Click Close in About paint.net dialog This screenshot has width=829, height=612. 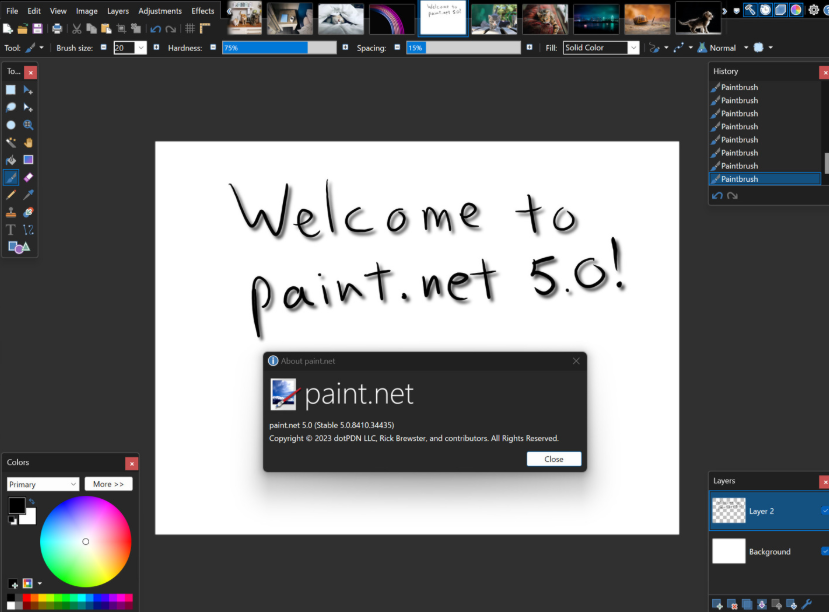[554, 459]
